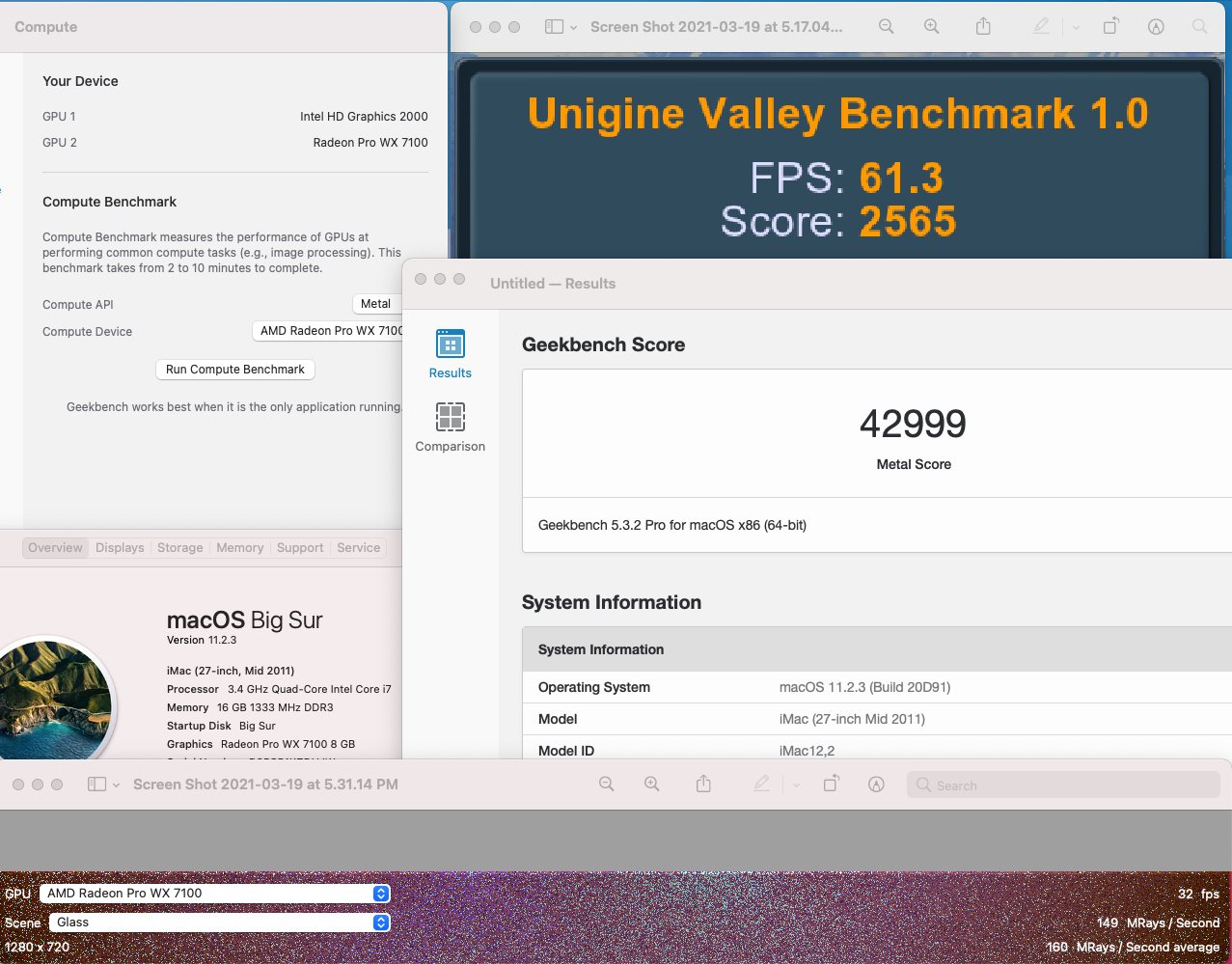Viewport: 1232px width, 964px height.
Task: Click 1280 x 720 resolution readout
Action: coord(37,947)
